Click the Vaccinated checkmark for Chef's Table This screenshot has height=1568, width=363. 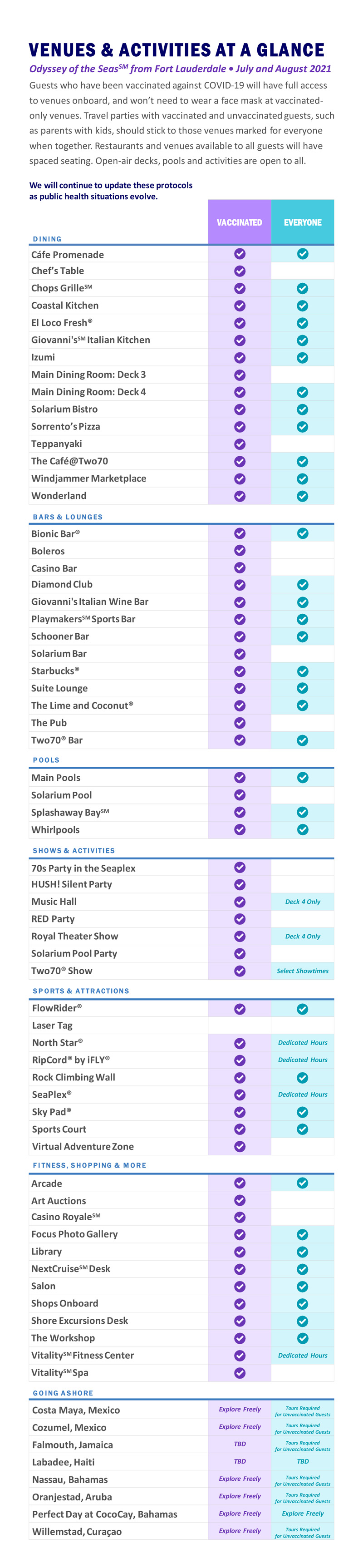[240, 271]
